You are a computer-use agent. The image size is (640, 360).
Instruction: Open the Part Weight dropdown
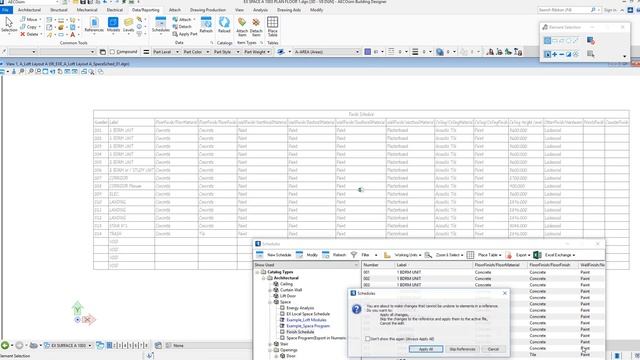click(257, 52)
